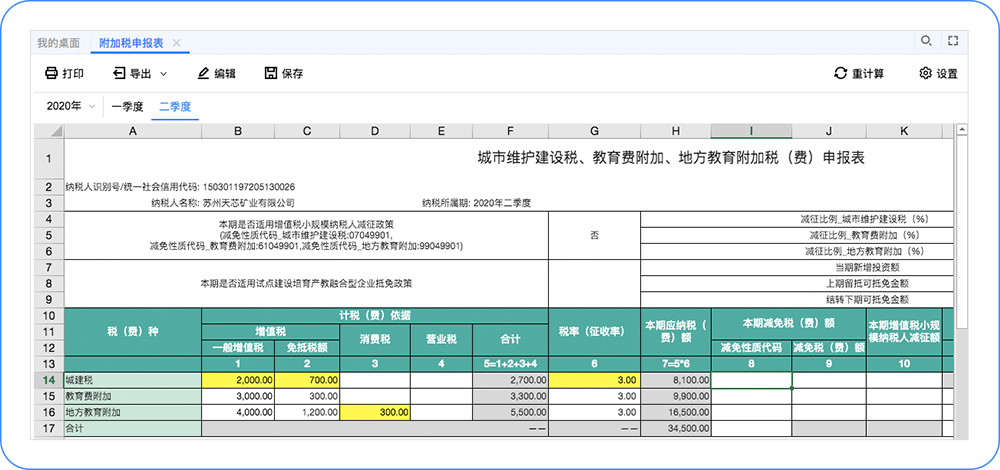This screenshot has width=1000, height=470.
Task: Select the 一季度 quarter tab
Action: pos(127,106)
